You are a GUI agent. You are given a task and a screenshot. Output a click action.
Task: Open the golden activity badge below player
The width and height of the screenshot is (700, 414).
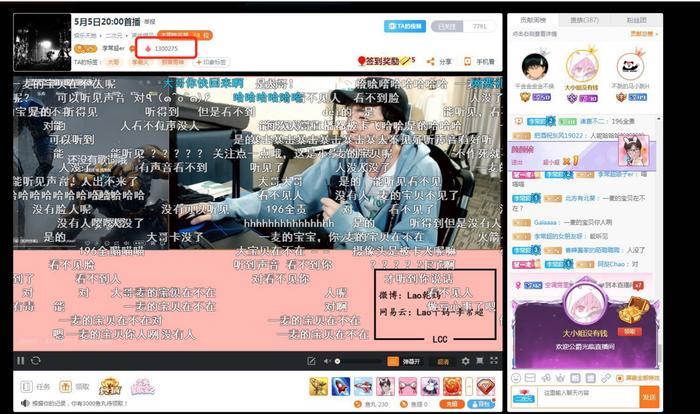[110, 387]
